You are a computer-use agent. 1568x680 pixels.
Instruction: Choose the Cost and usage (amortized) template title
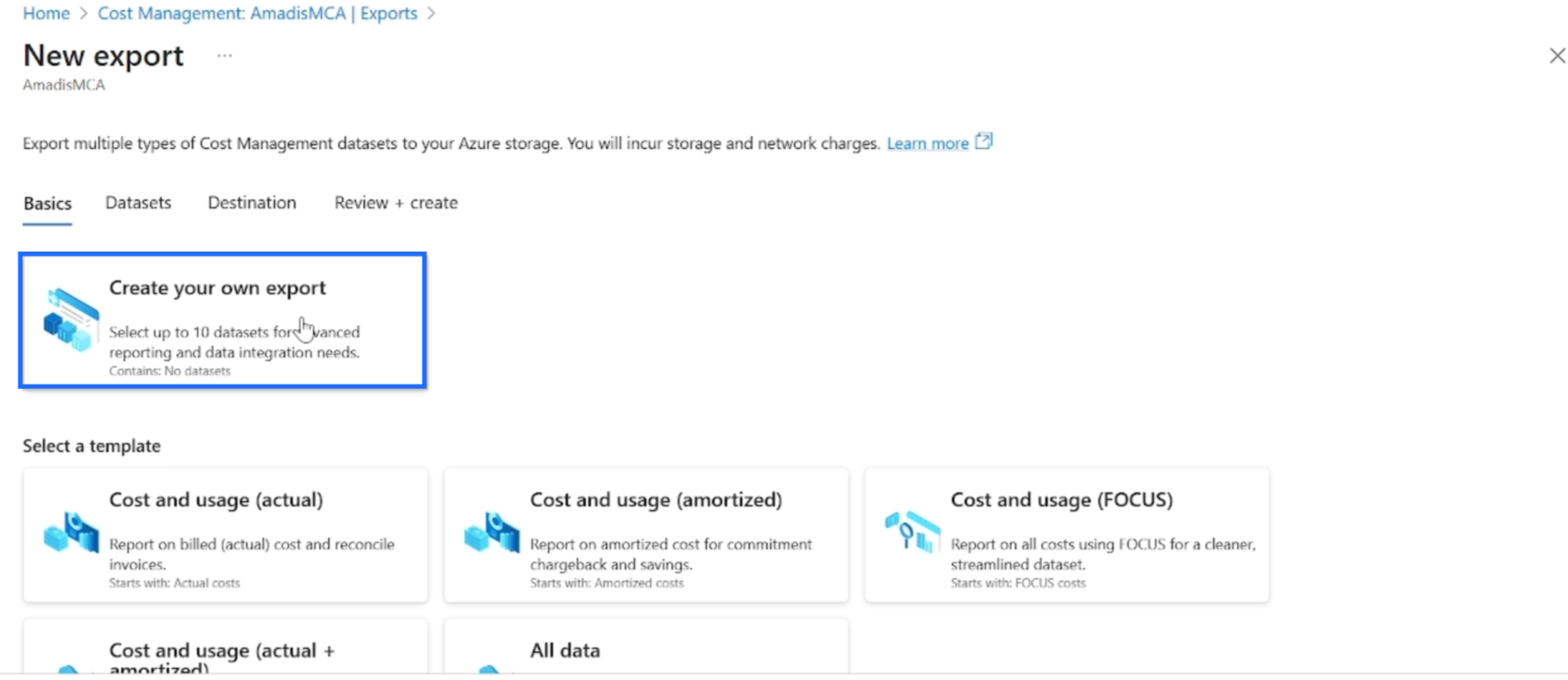(656, 500)
